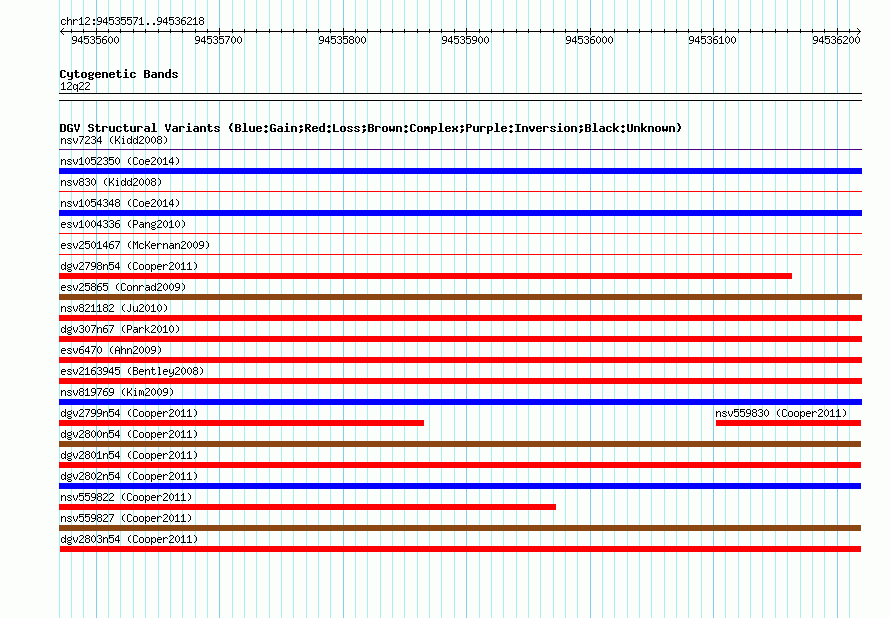The image size is (890, 618).
Task: Click the dgv2803n54 (Cooper2011) label
Action: 129,539
